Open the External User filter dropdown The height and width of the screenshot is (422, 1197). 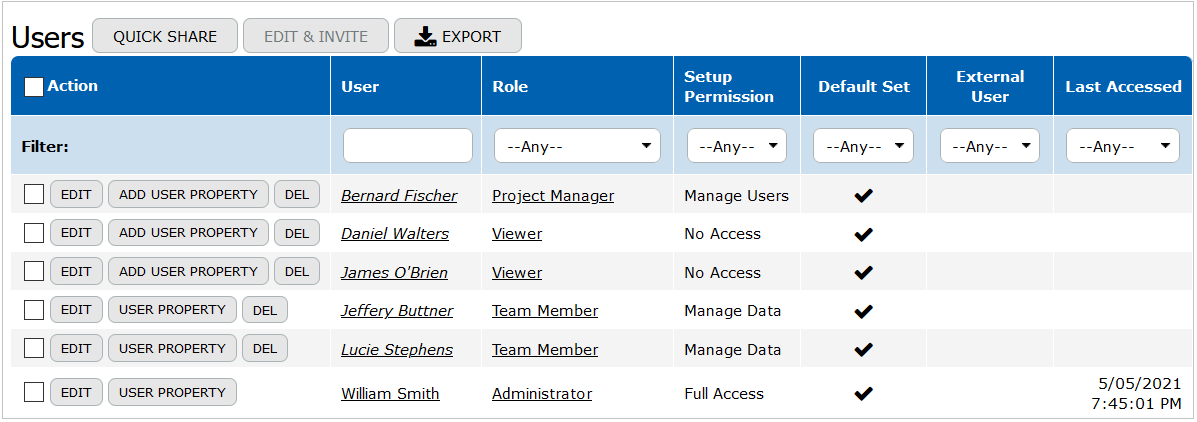click(989, 146)
